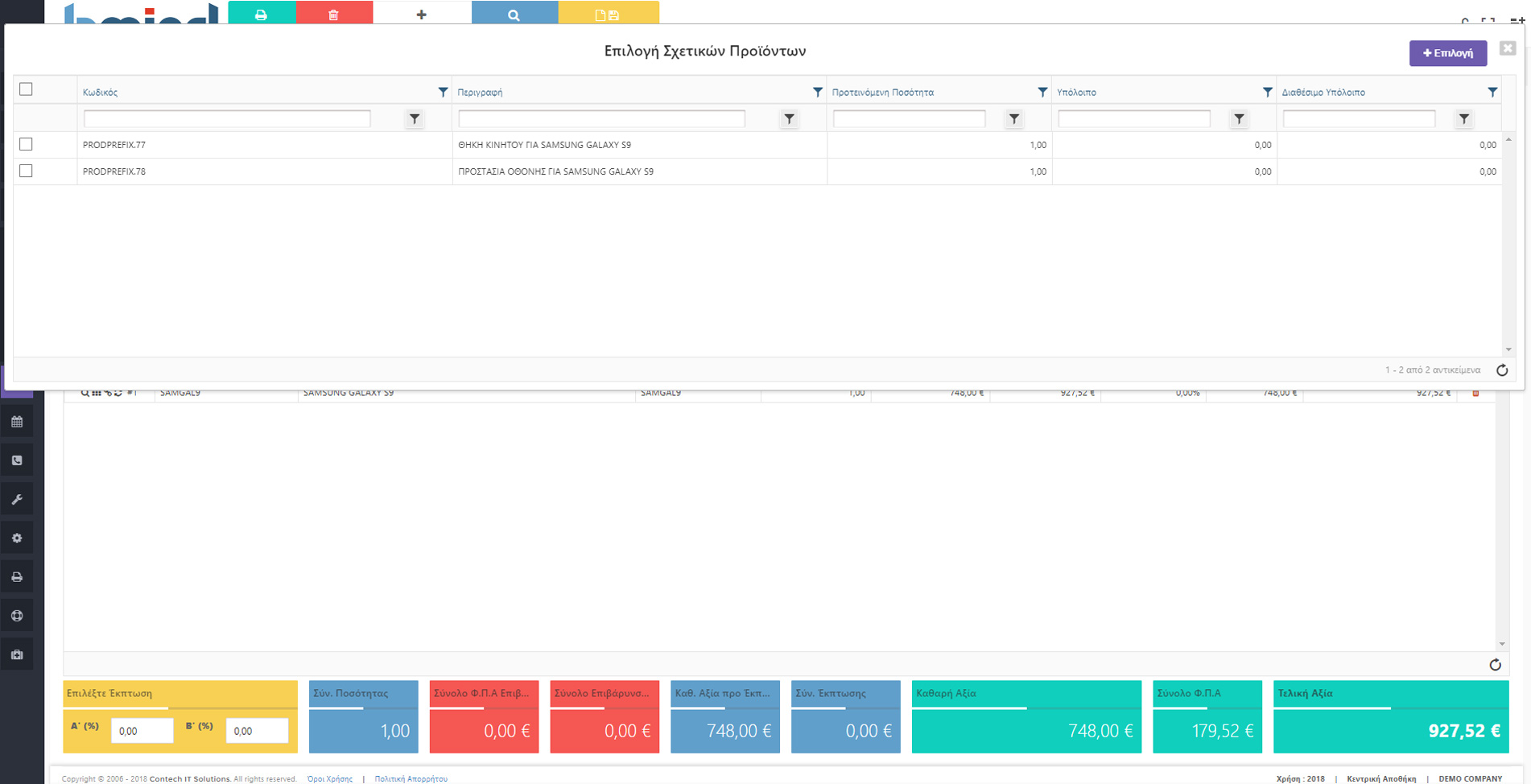Click the Επιλογή purple button
The image size is (1531, 784).
click(x=1447, y=53)
